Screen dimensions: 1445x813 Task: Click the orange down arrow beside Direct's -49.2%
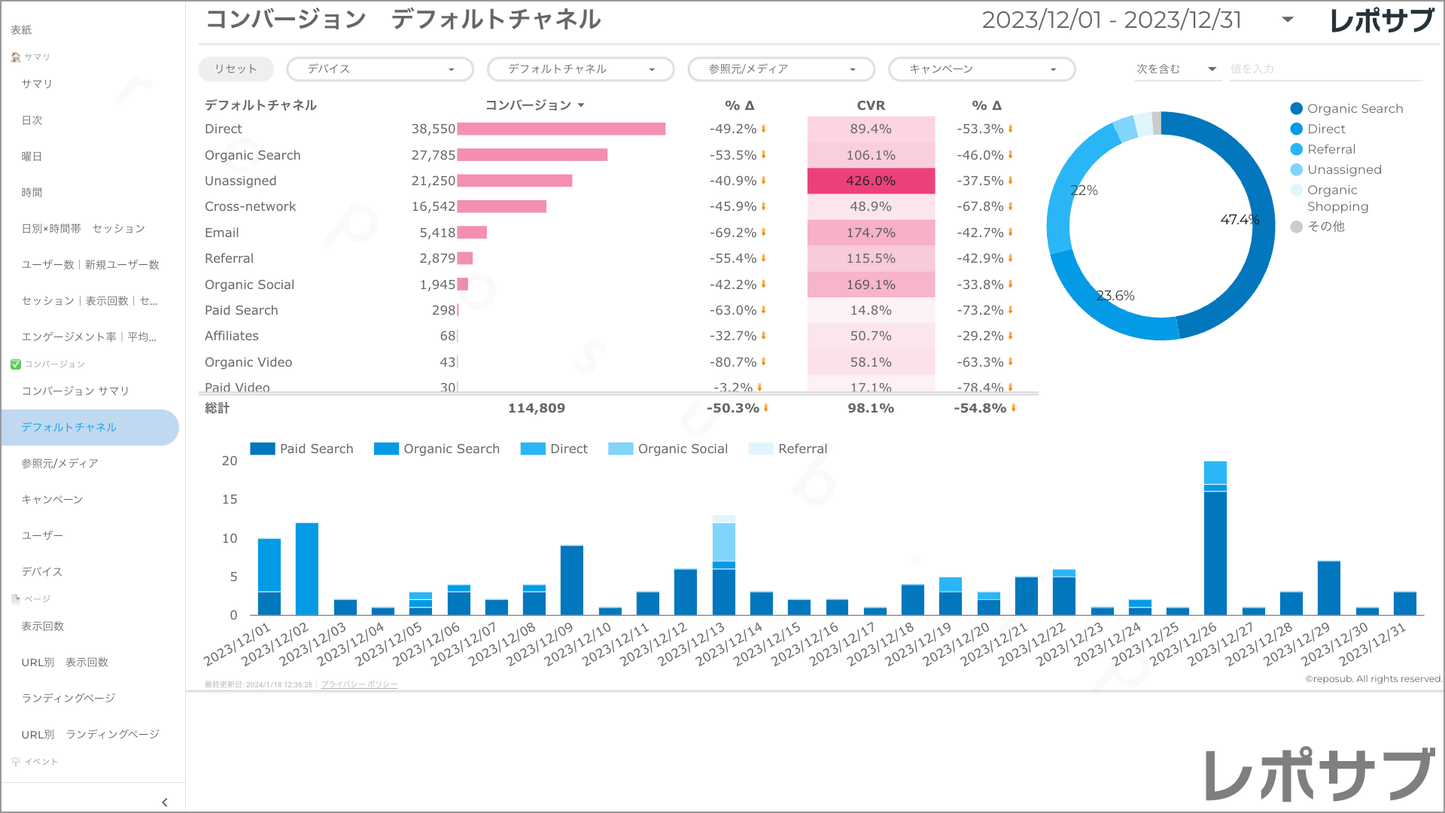[764, 129]
